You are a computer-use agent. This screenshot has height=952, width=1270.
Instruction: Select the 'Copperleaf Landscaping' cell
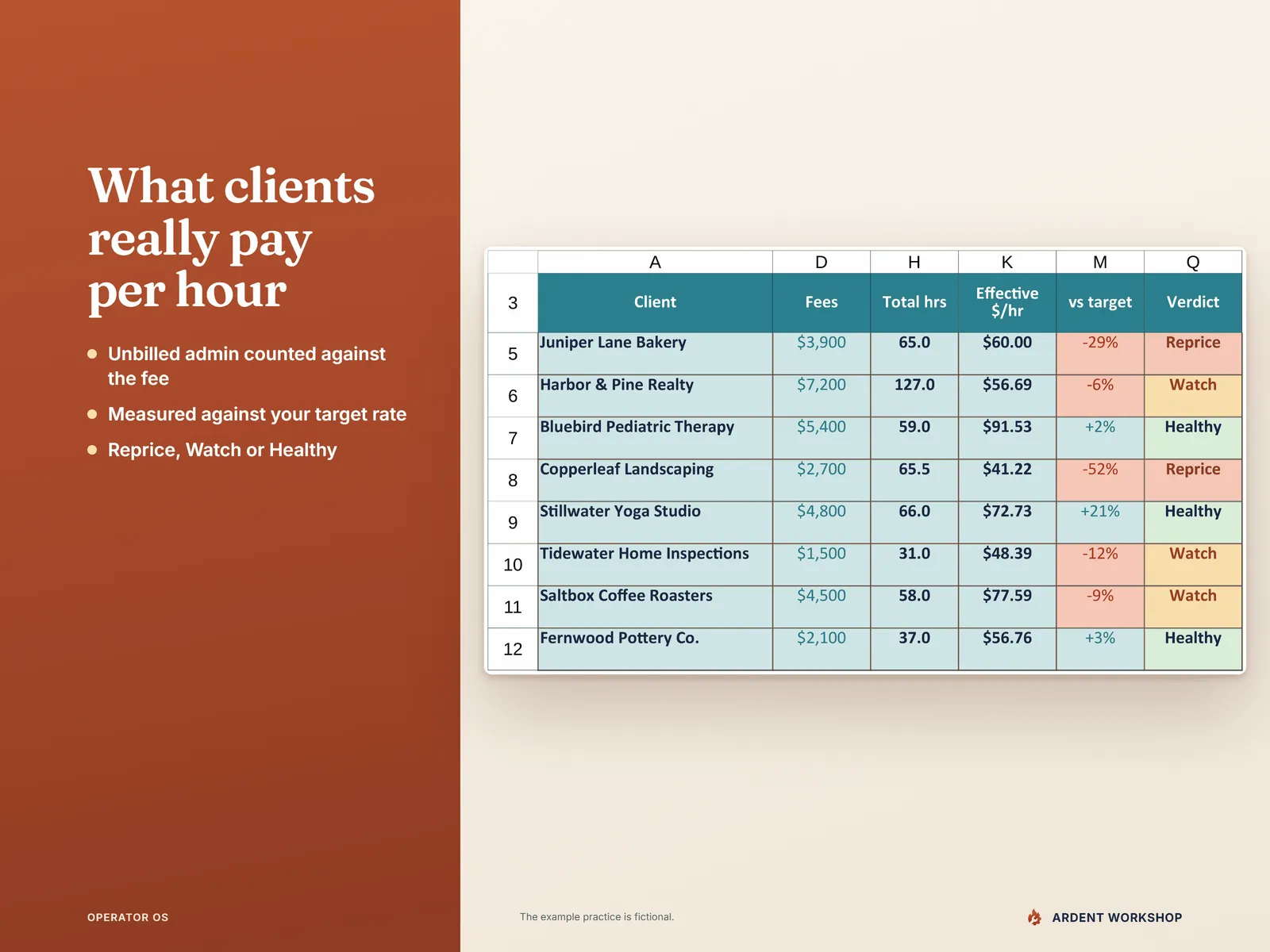tap(655, 480)
